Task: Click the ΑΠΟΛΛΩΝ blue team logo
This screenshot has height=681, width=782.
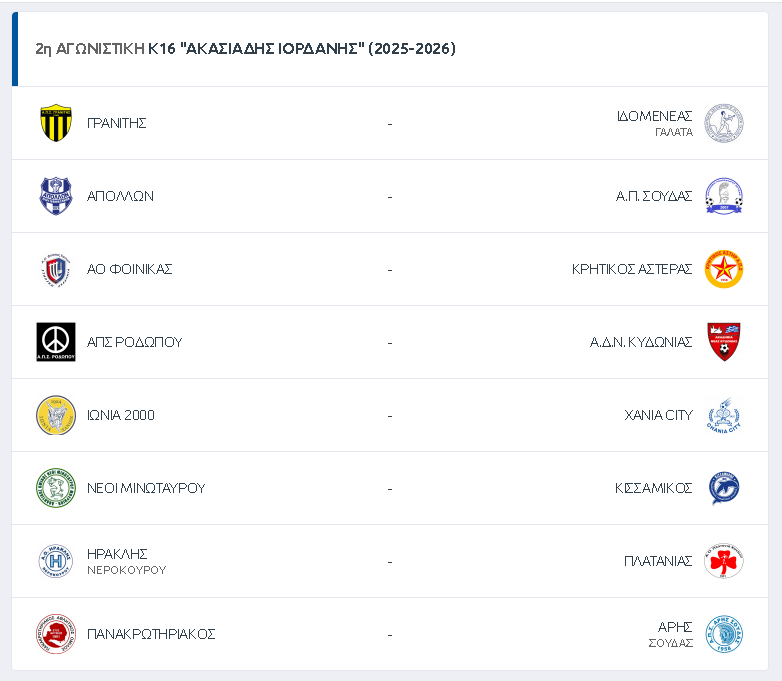Action: click(56, 196)
